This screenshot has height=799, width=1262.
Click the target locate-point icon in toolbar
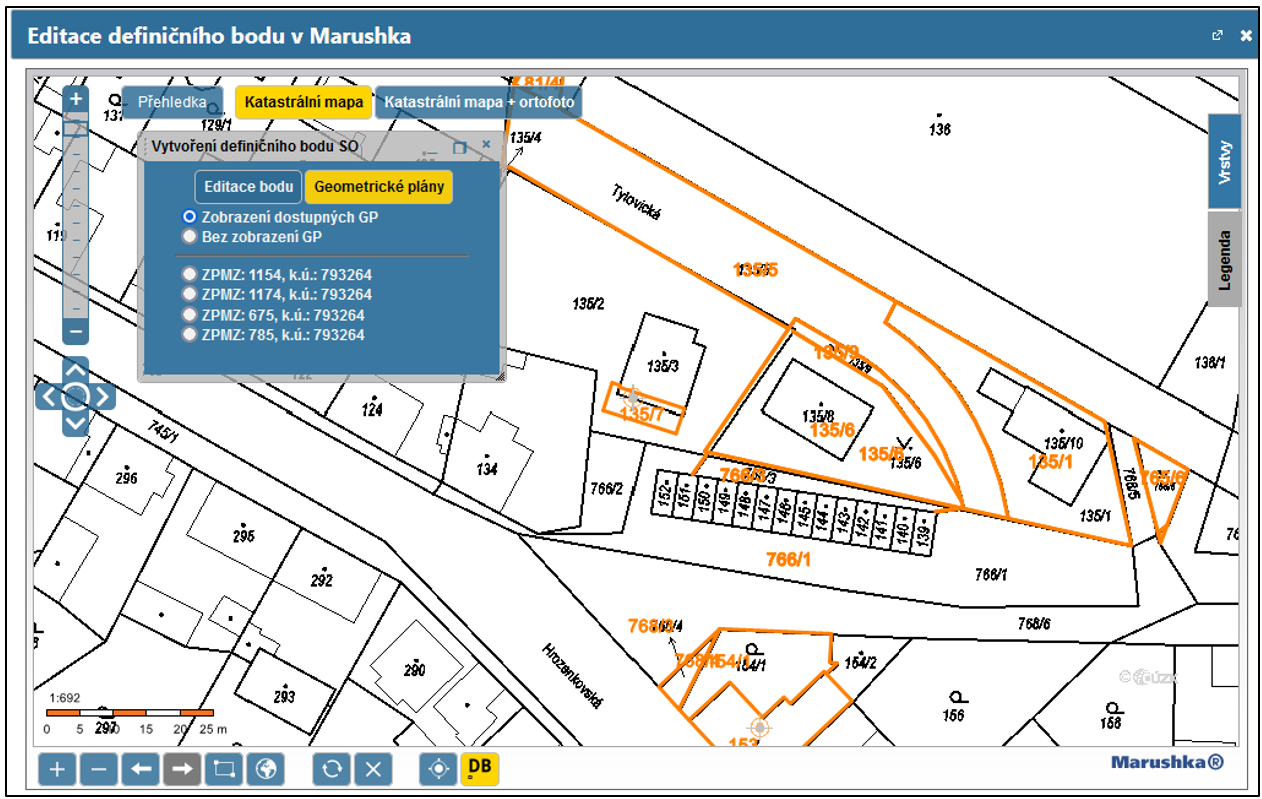pyautogui.click(x=438, y=769)
